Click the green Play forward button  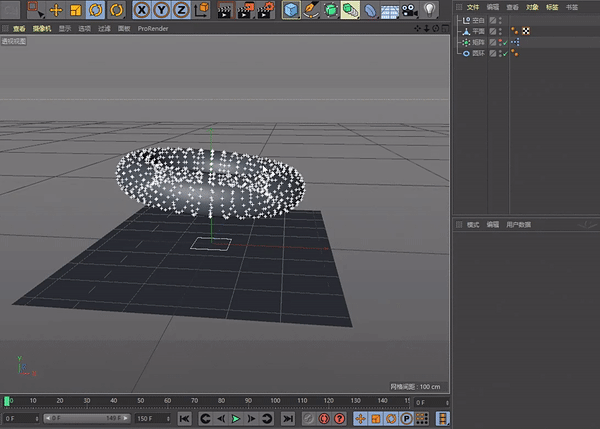236,419
